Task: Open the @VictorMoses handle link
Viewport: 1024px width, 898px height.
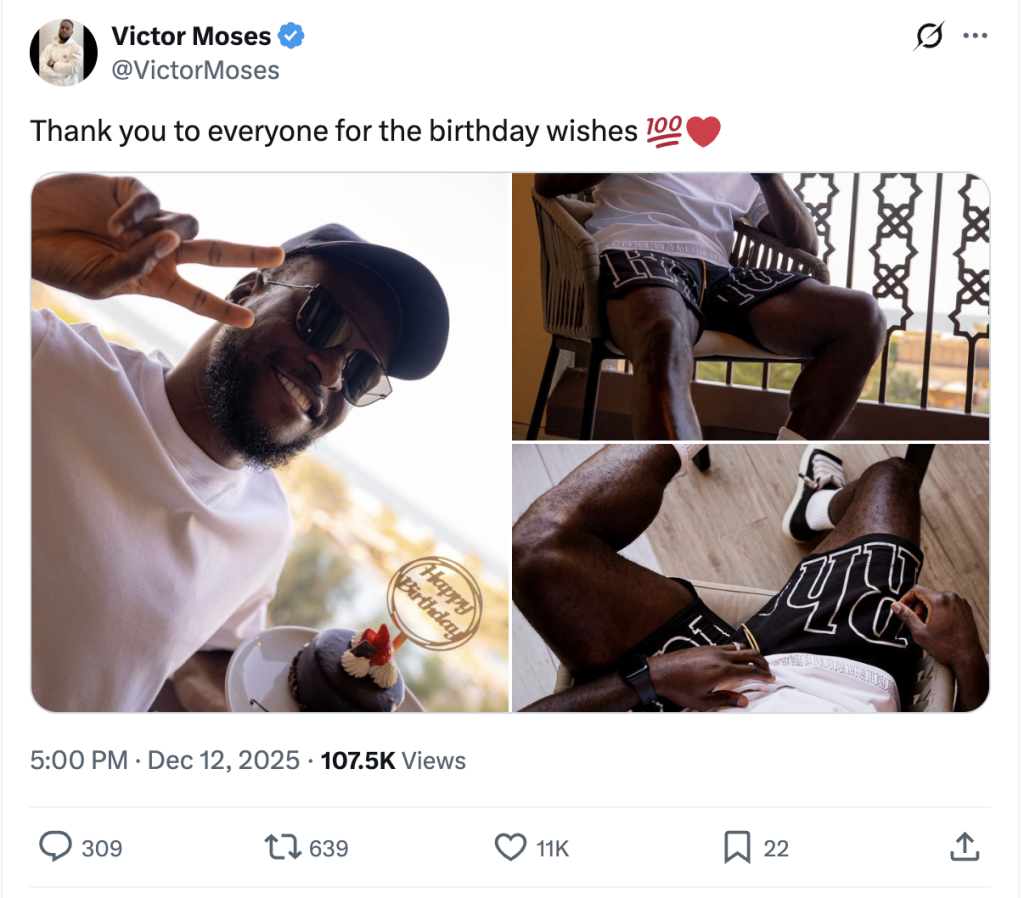Action: pos(195,70)
